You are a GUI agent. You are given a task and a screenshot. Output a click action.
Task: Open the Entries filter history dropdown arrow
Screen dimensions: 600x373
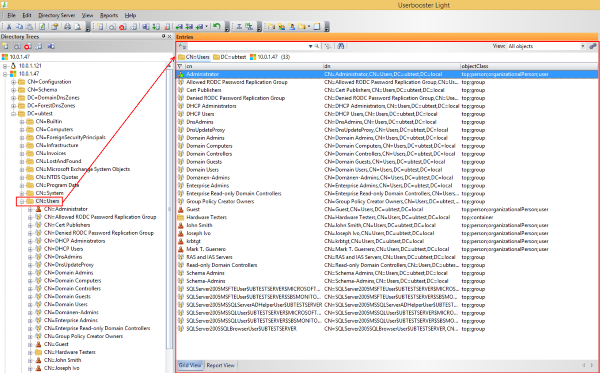(x=310, y=46)
